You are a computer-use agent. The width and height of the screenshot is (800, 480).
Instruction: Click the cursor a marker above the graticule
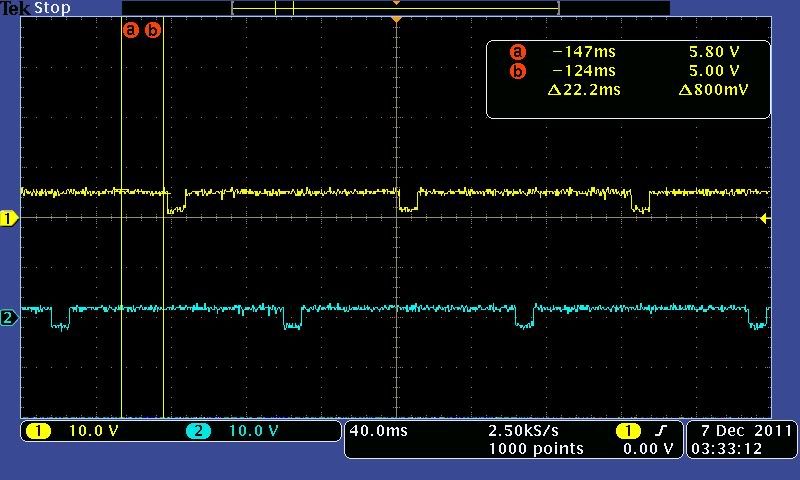tap(130, 30)
